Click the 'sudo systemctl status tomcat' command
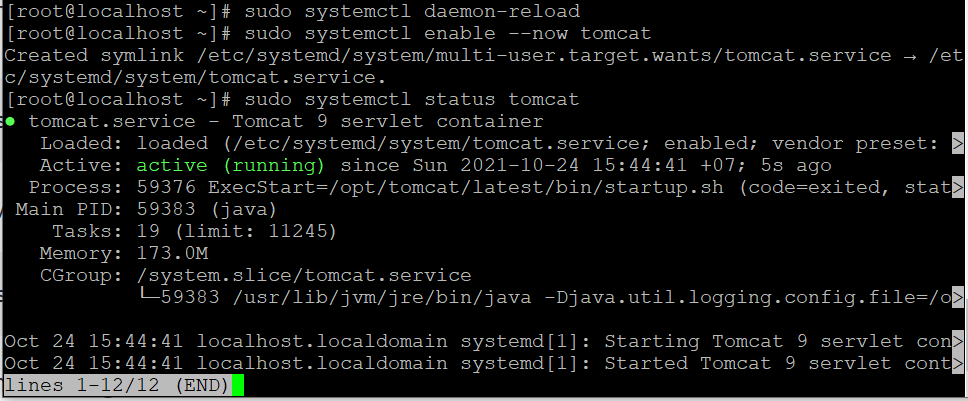 412,99
